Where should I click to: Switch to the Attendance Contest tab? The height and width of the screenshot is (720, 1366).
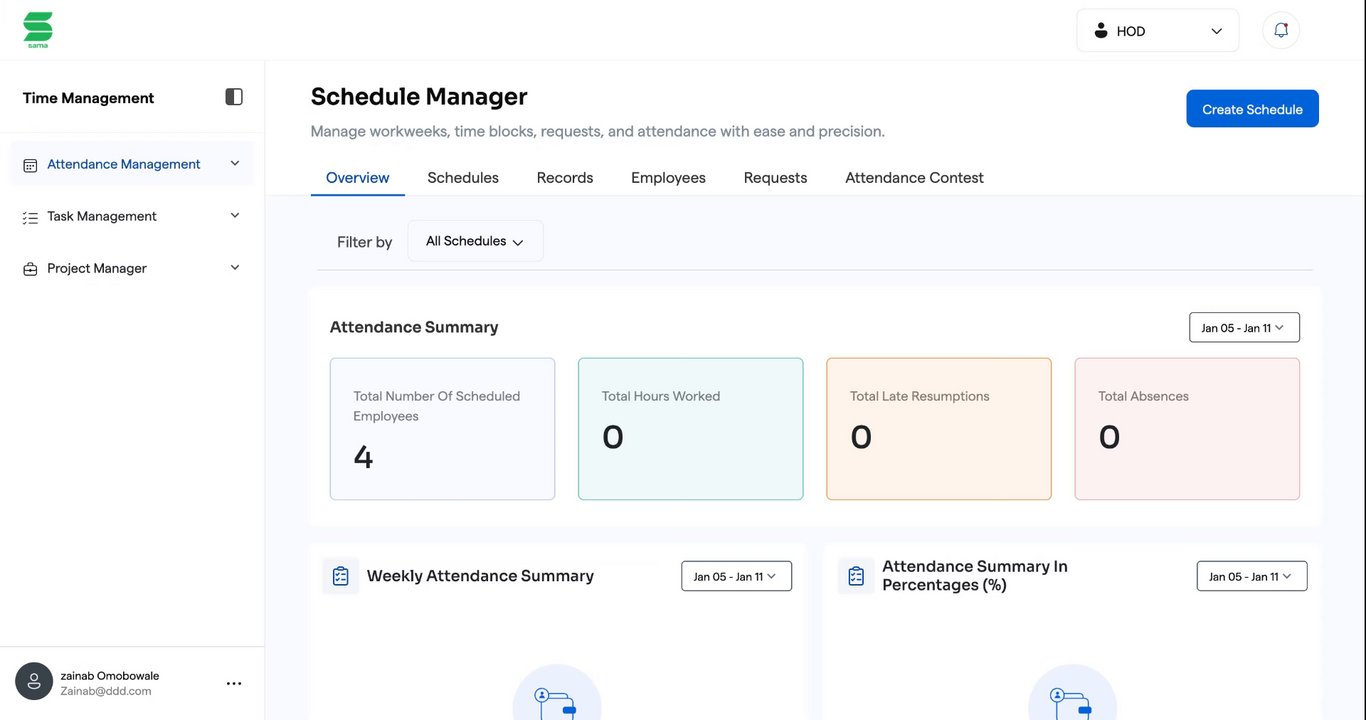click(x=914, y=178)
